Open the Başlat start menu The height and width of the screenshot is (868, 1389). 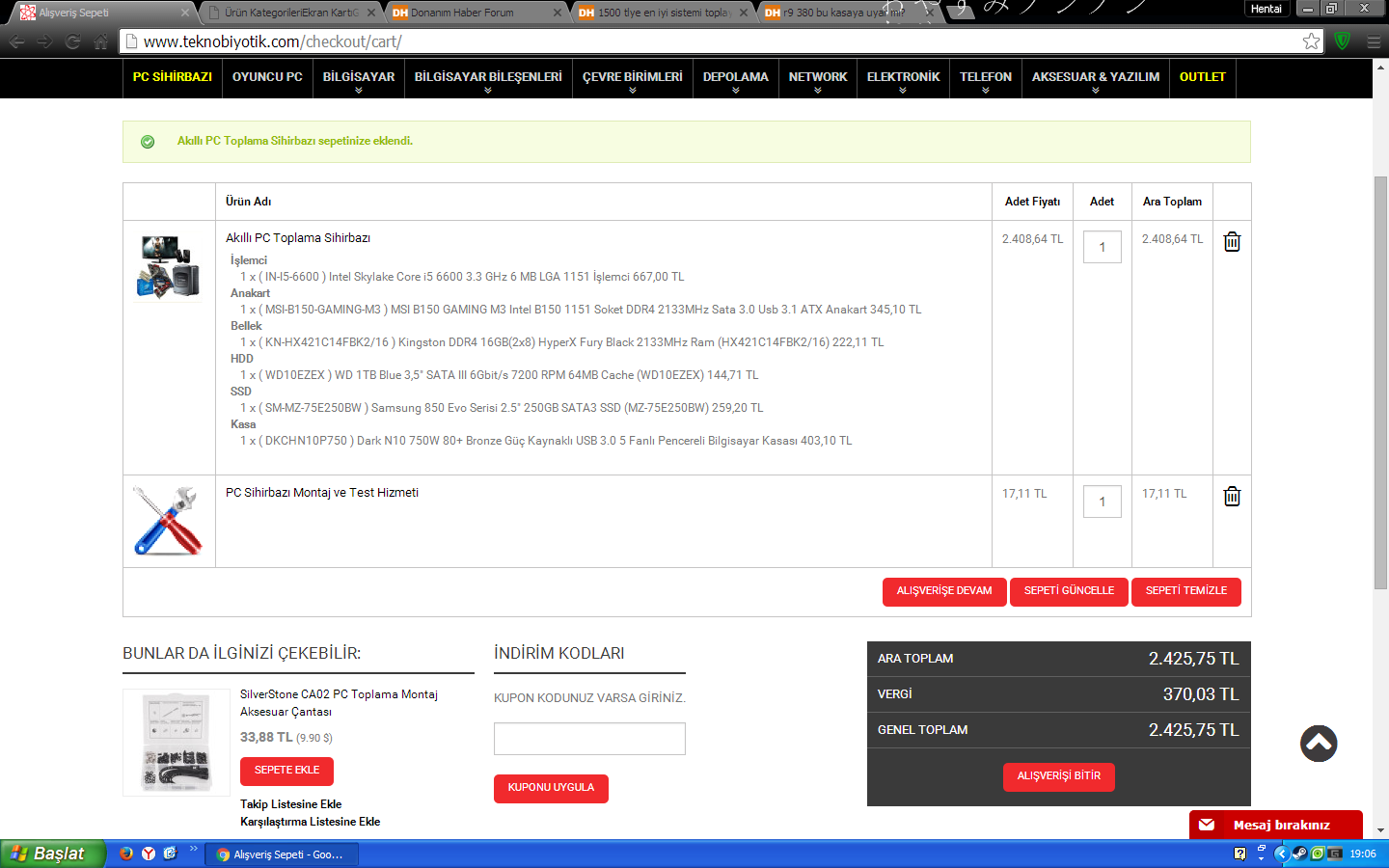pyautogui.click(x=52, y=854)
